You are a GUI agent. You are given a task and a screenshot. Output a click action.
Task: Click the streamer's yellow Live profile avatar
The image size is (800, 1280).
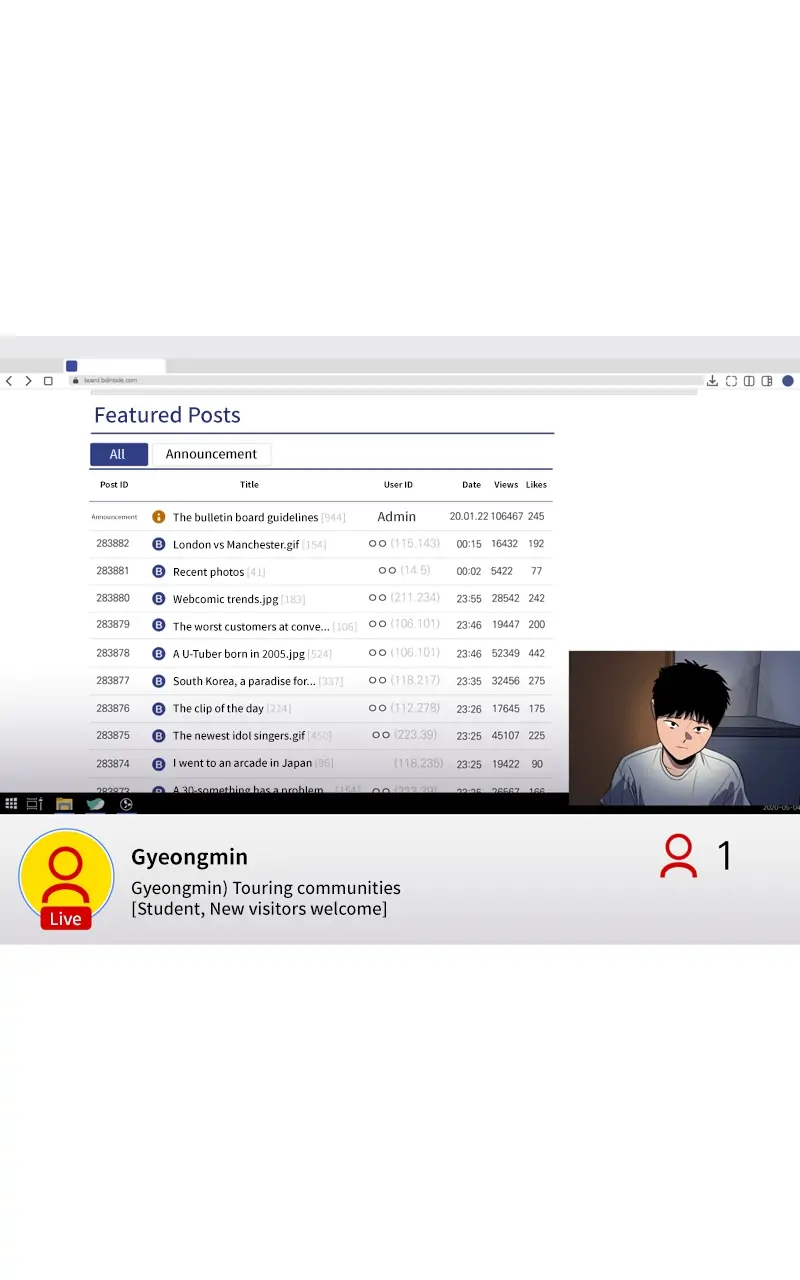66,877
